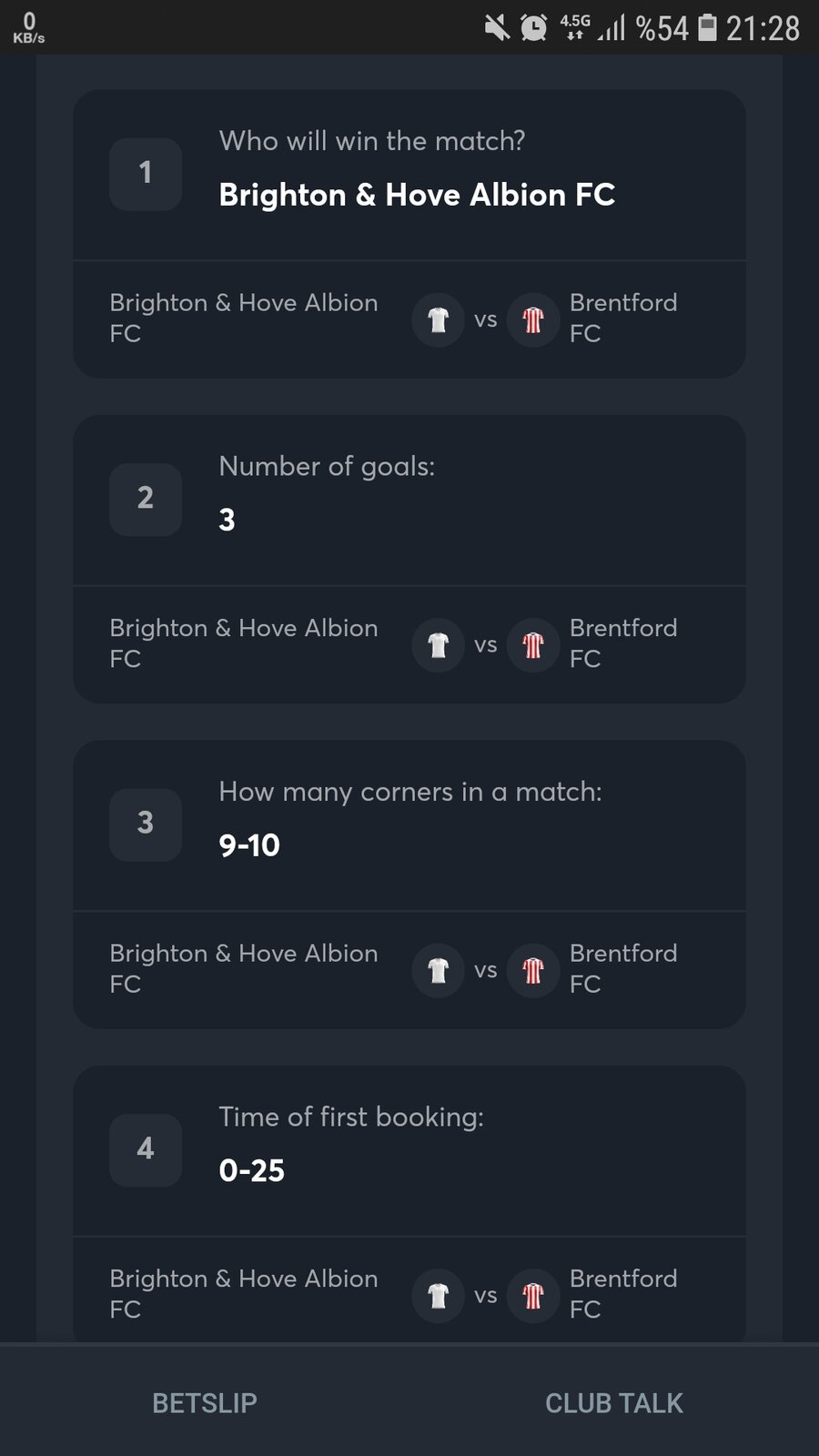Open the BETSLIP tab
The image size is (819, 1456).
205,1402
